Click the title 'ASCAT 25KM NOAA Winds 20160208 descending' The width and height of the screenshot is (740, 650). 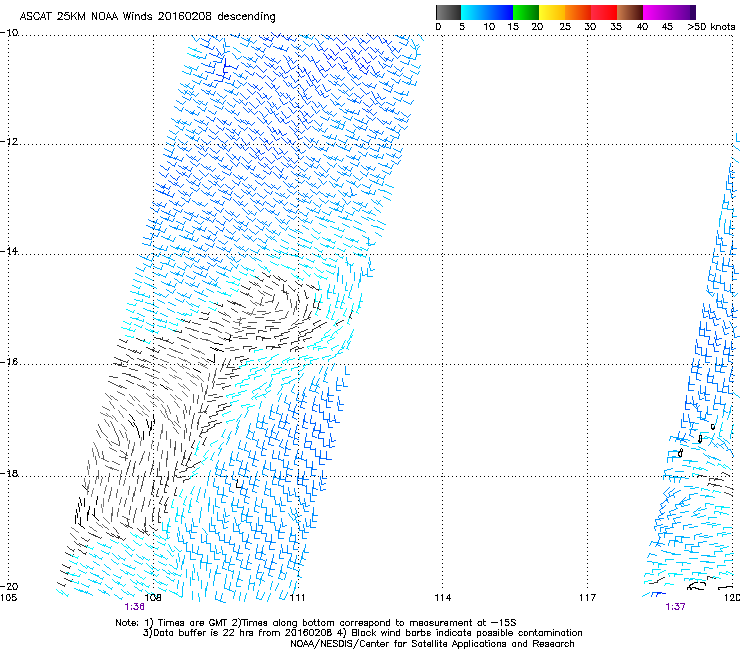pyautogui.click(x=147, y=16)
